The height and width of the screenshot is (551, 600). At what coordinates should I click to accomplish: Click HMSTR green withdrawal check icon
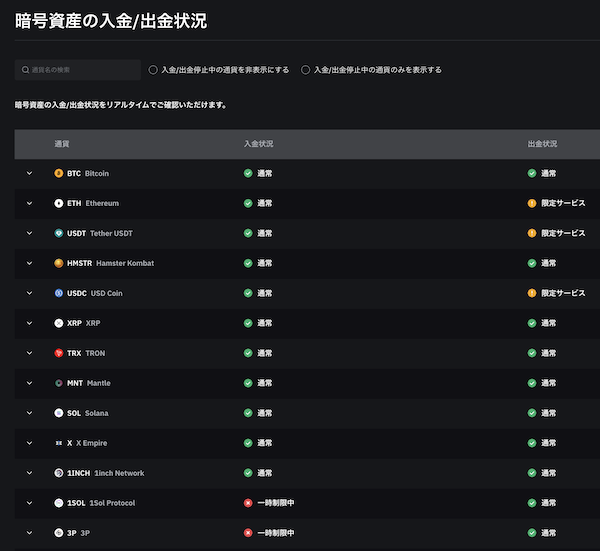[532, 263]
